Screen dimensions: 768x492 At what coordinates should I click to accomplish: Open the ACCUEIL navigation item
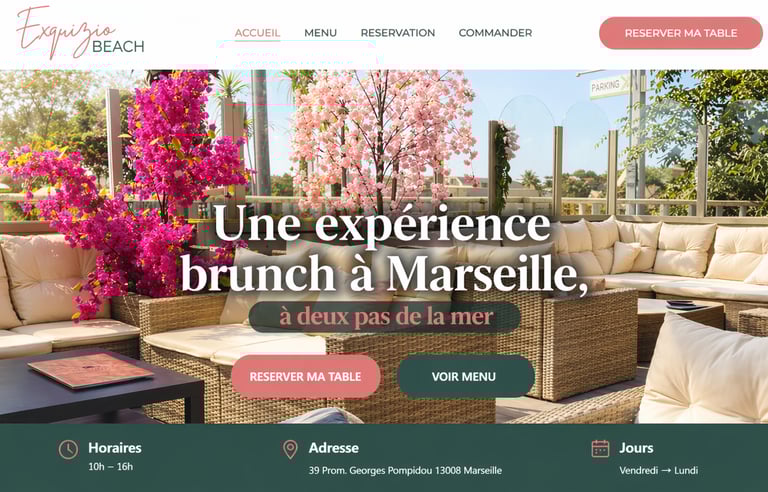point(257,33)
